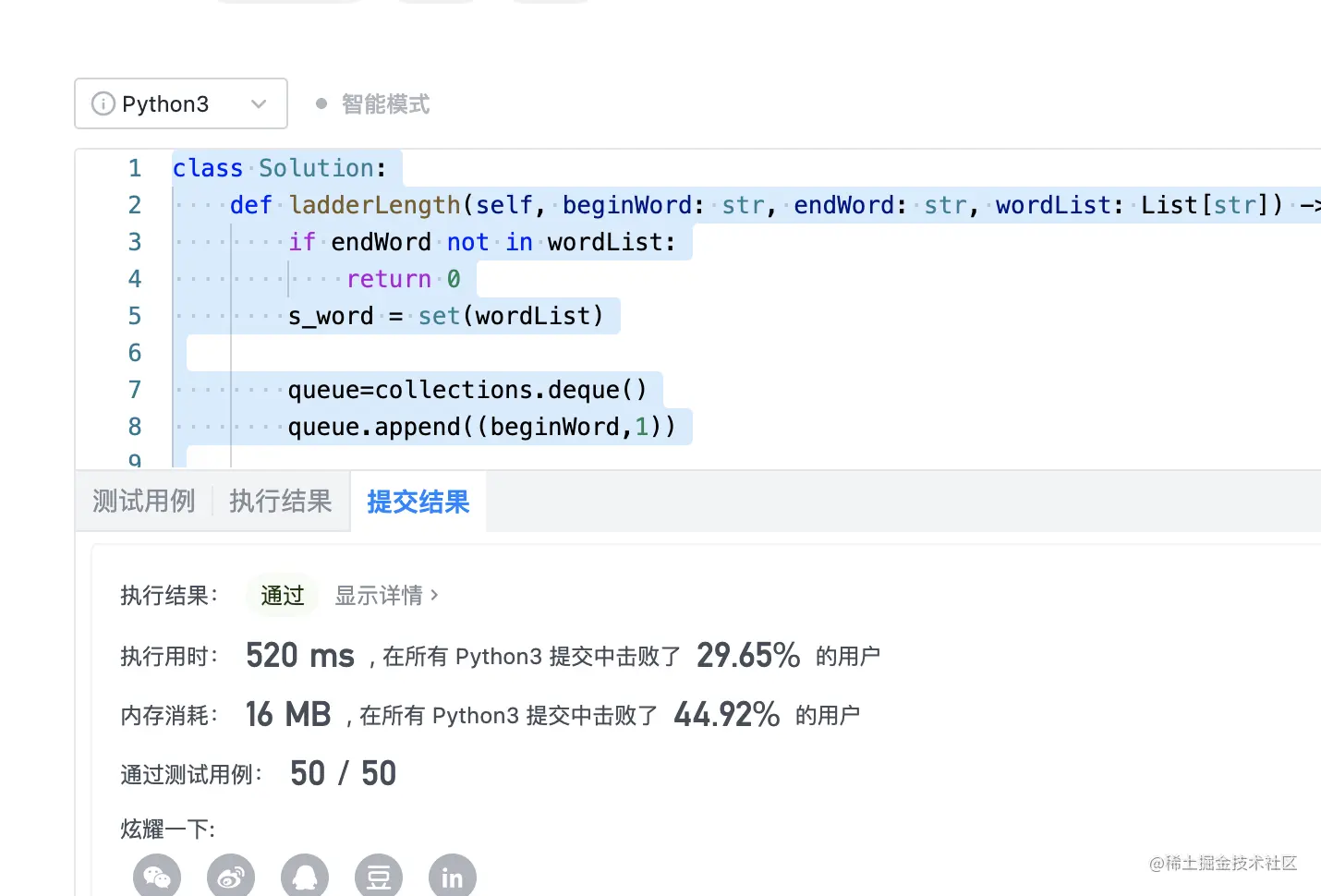Click the return 0 code line
Screen dimensions: 1321x896
coord(403,279)
